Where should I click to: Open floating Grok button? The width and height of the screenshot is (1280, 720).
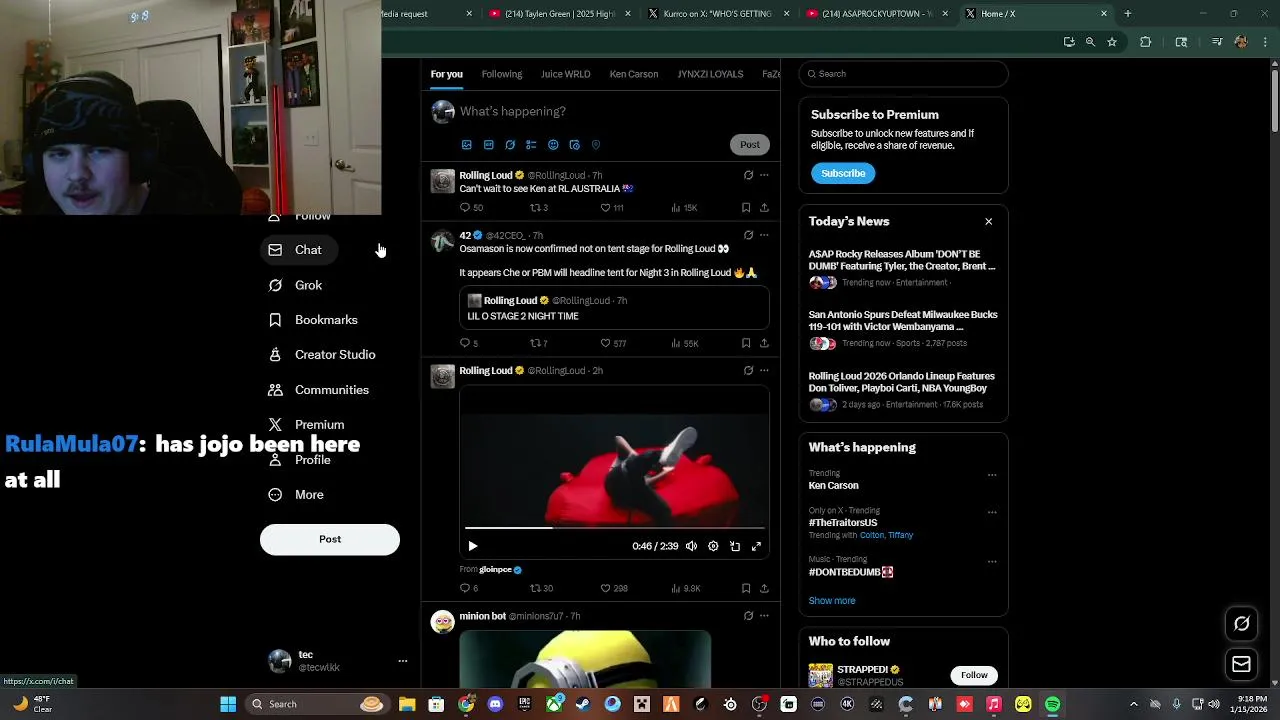[x=1242, y=624]
